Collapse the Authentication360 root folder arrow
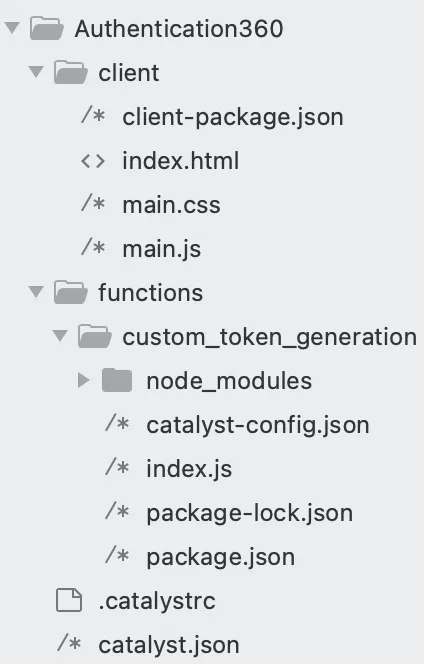The height and width of the screenshot is (664, 424). point(12,28)
